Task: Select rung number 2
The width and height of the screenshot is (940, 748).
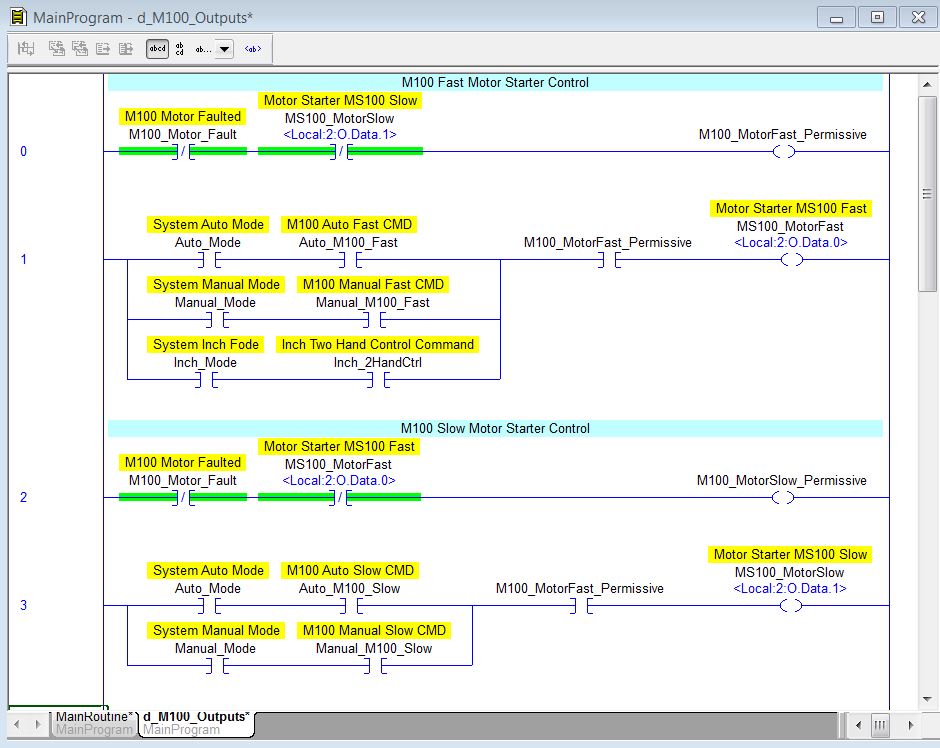Action: coord(23,497)
